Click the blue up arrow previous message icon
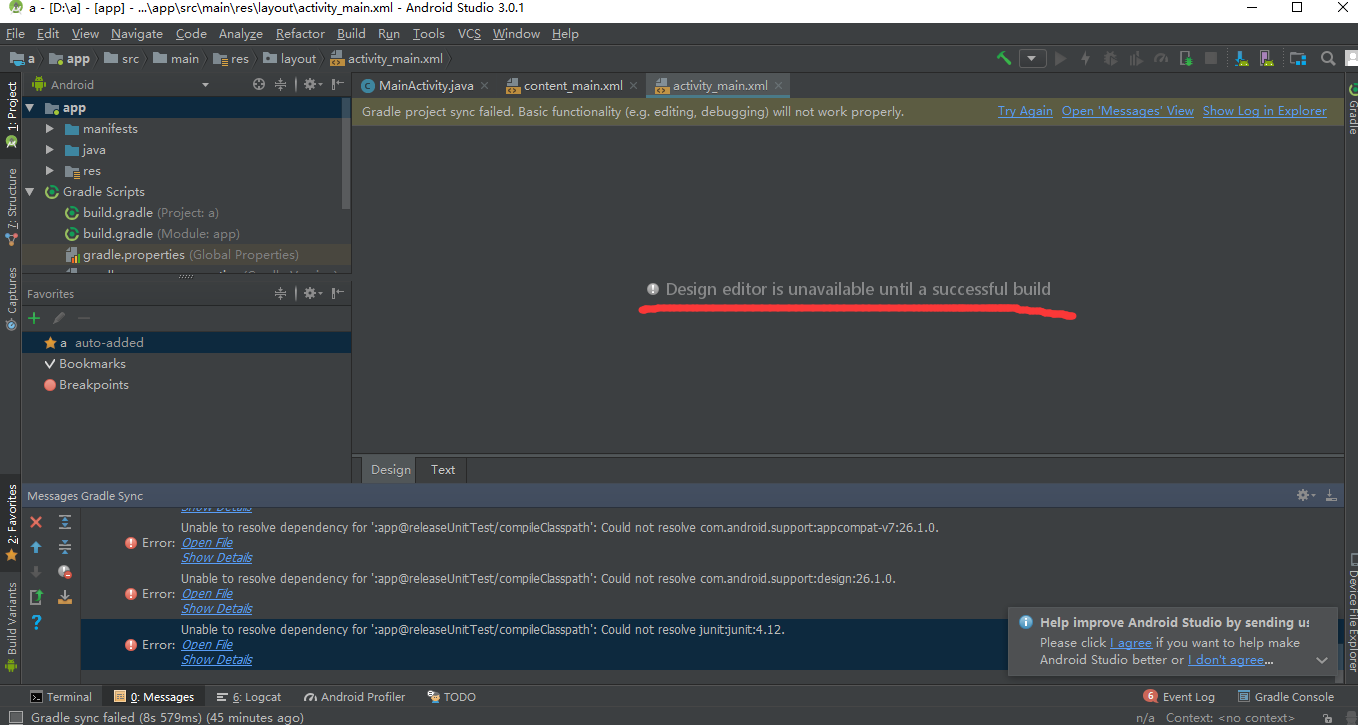 [36, 547]
